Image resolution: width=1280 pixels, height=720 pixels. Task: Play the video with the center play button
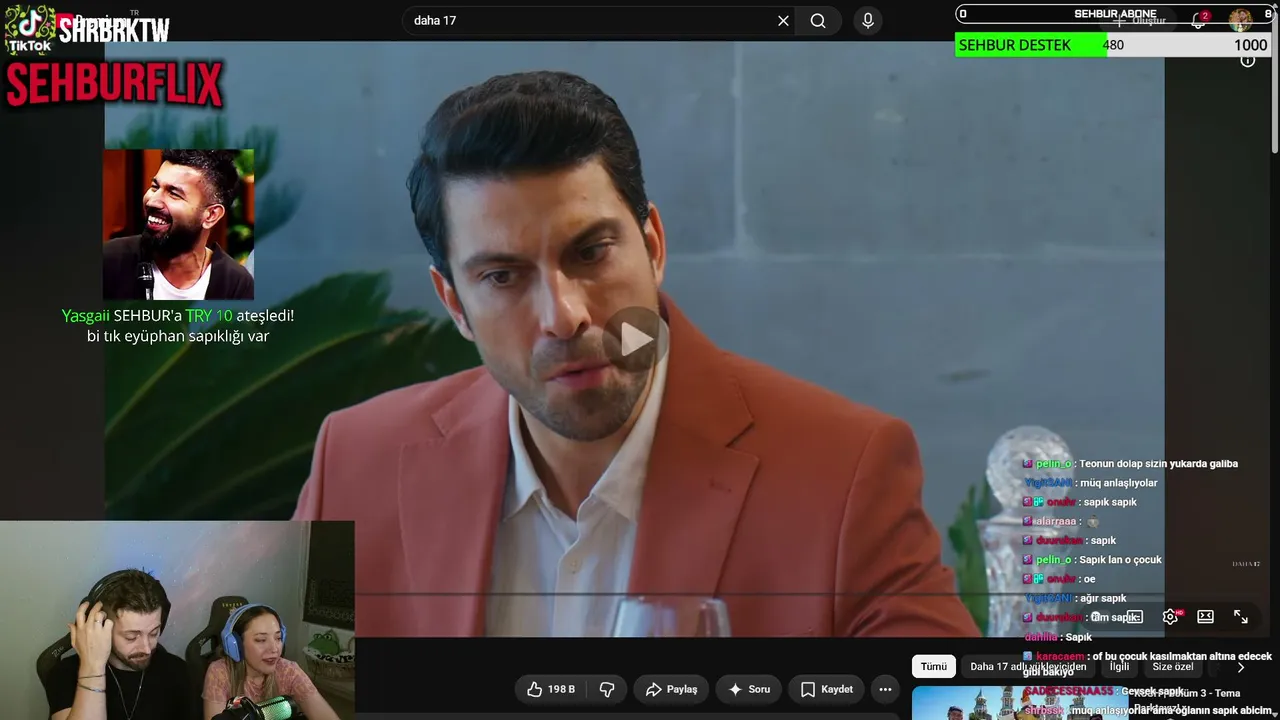click(635, 340)
